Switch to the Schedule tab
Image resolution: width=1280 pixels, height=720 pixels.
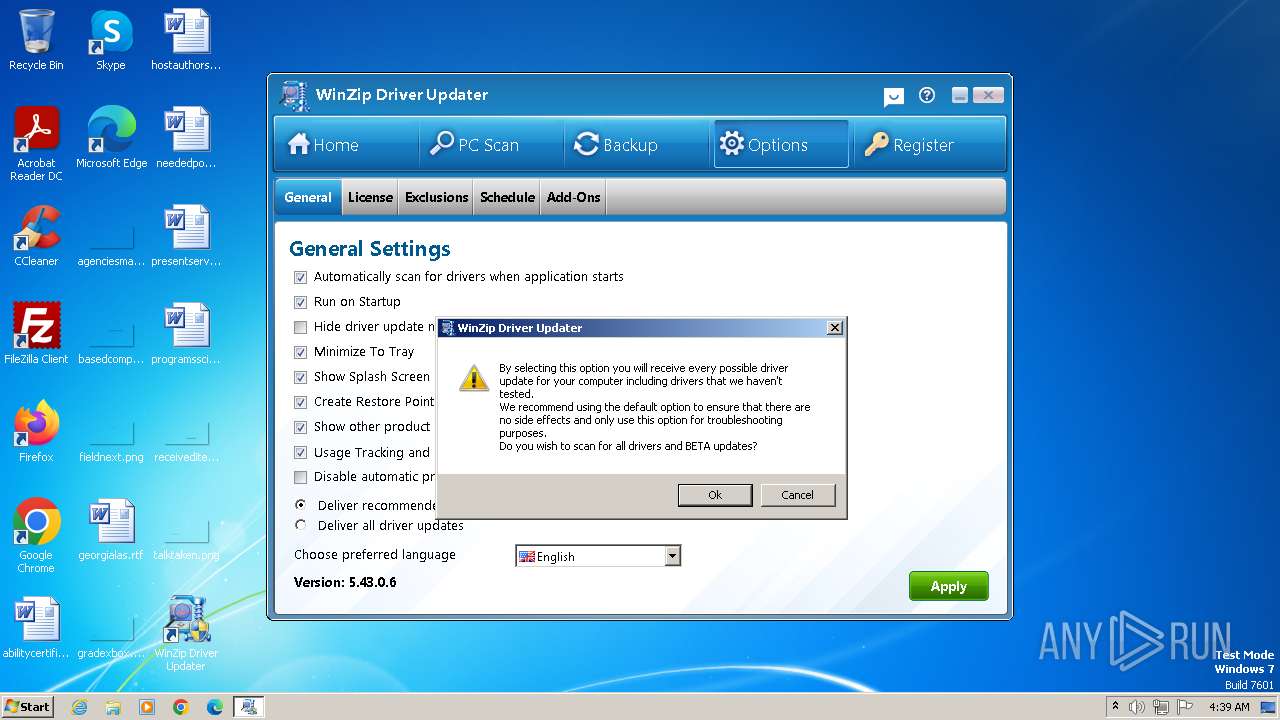507,197
